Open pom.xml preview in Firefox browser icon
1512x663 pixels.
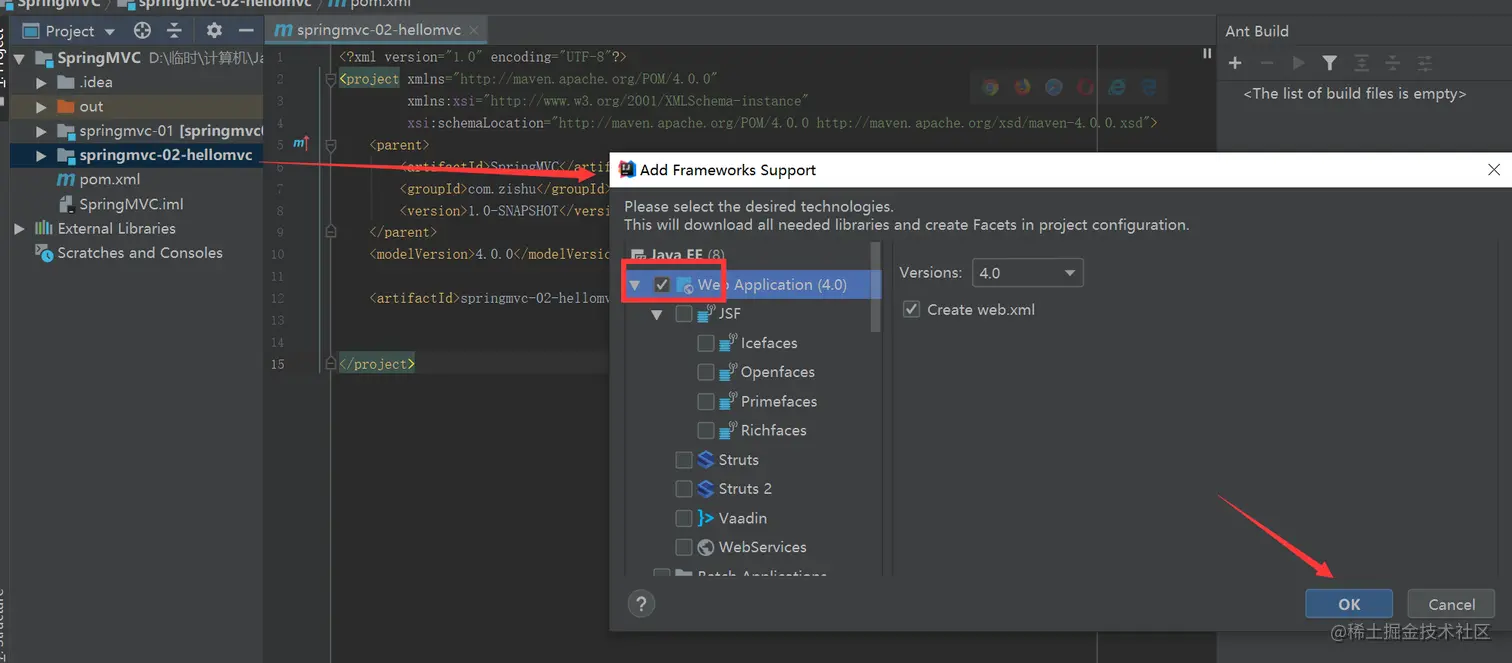pyautogui.click(x=1022, y=87)
